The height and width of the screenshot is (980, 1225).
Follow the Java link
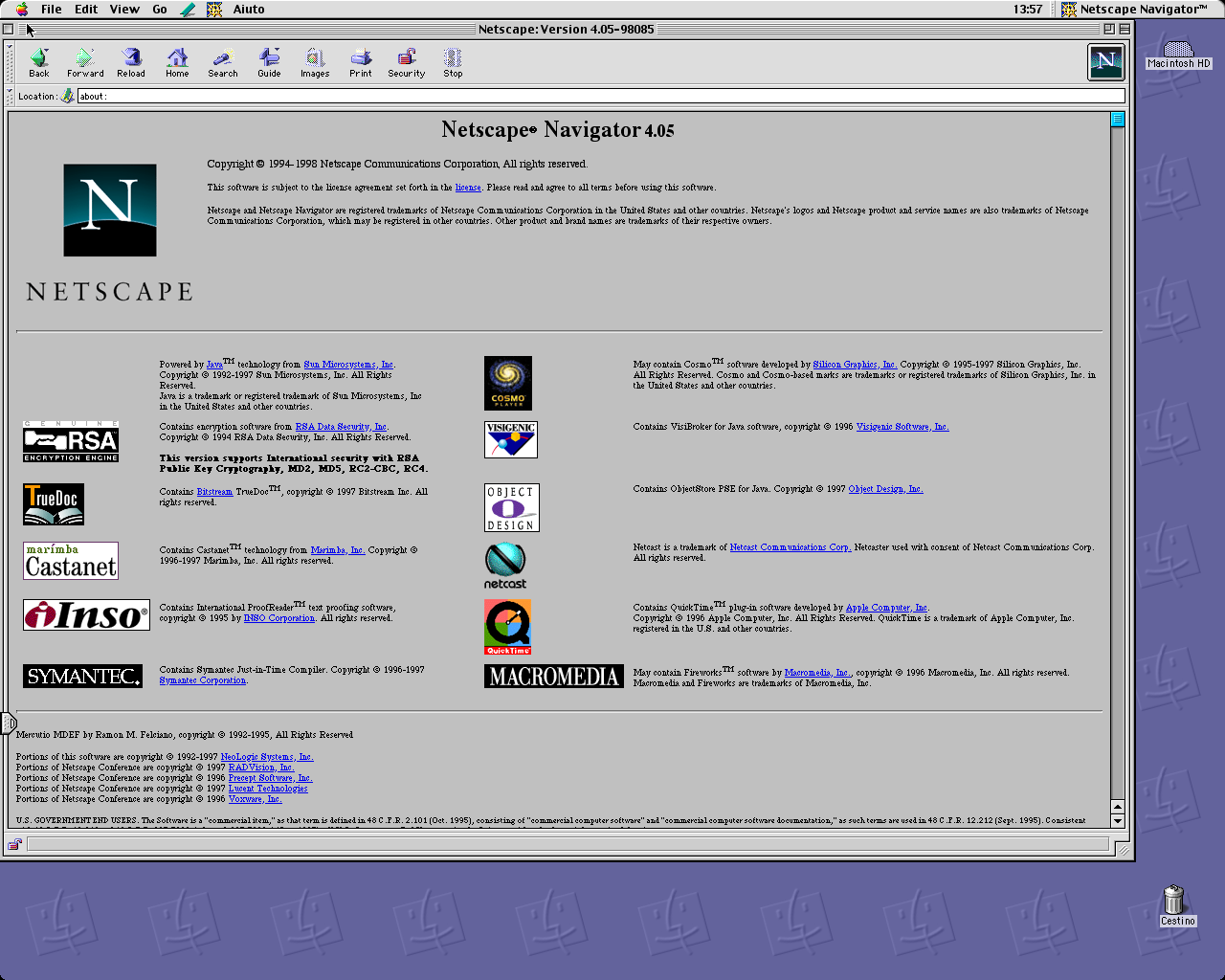[214, 365]
